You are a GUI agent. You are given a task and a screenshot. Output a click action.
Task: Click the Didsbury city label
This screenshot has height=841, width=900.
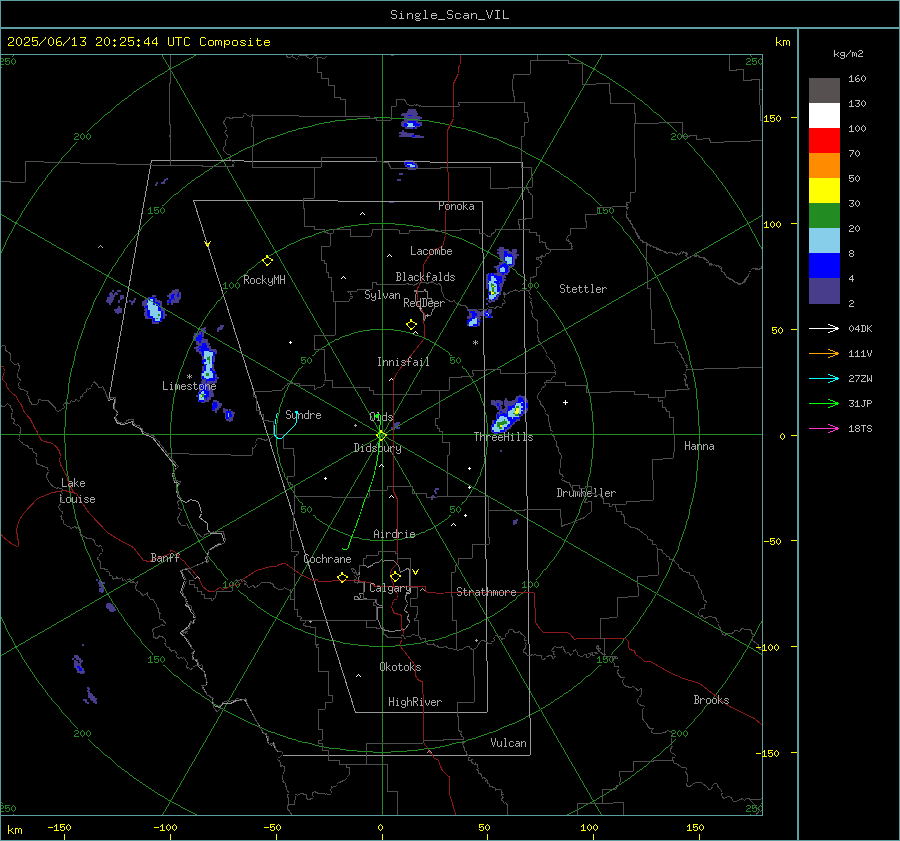pyautogui.click(x=377, y=448)
